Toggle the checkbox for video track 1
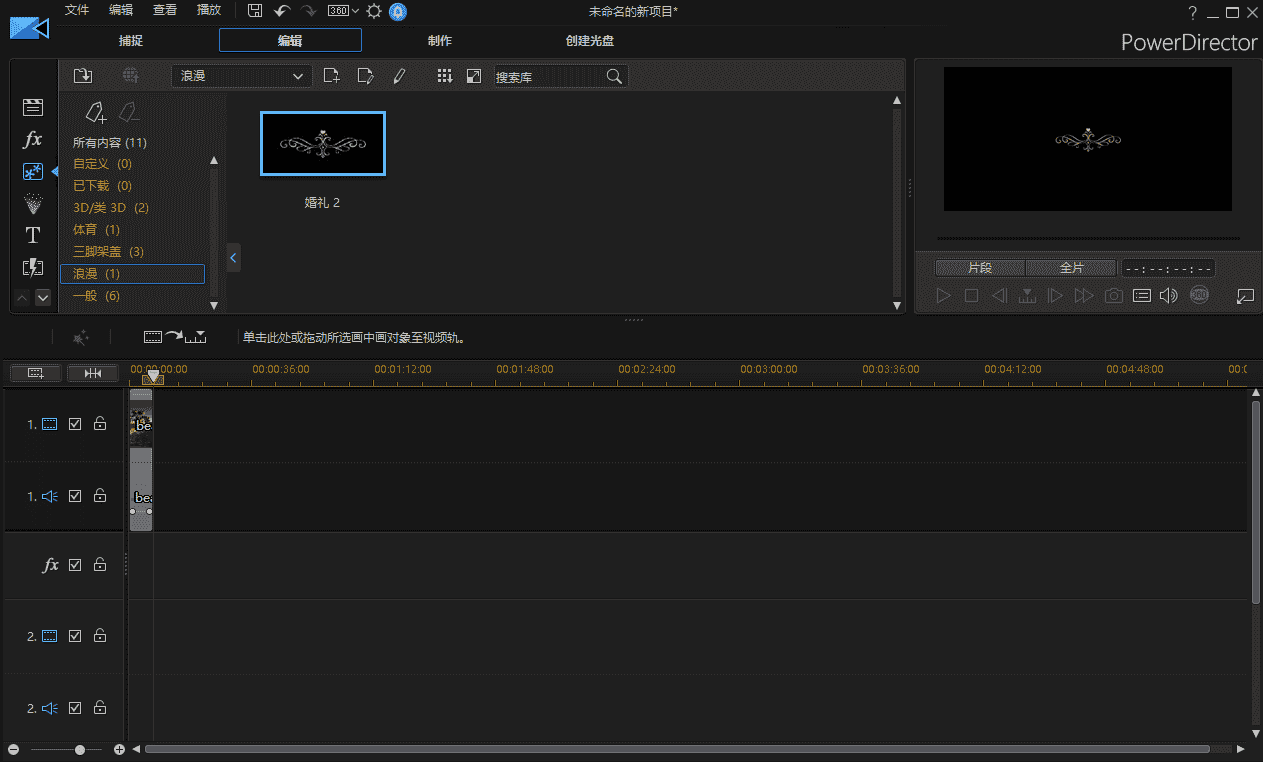The width and height of the screenshot is (1263, 762). (x=75, y=424)
